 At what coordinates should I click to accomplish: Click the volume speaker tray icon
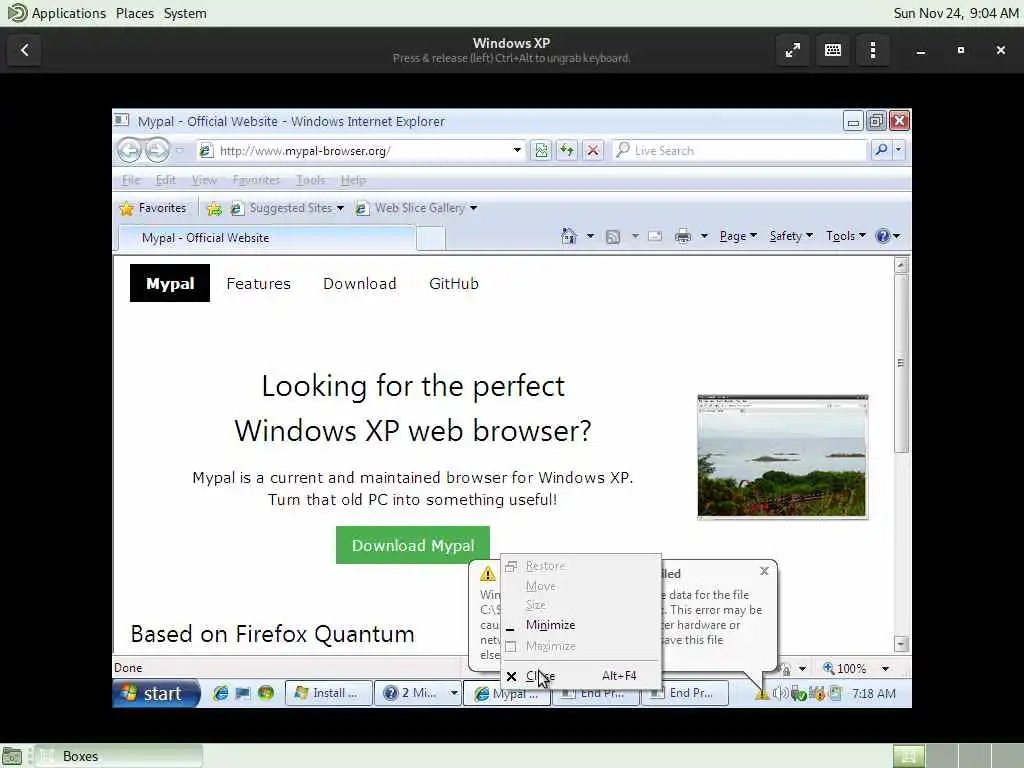tap(779, 694)
